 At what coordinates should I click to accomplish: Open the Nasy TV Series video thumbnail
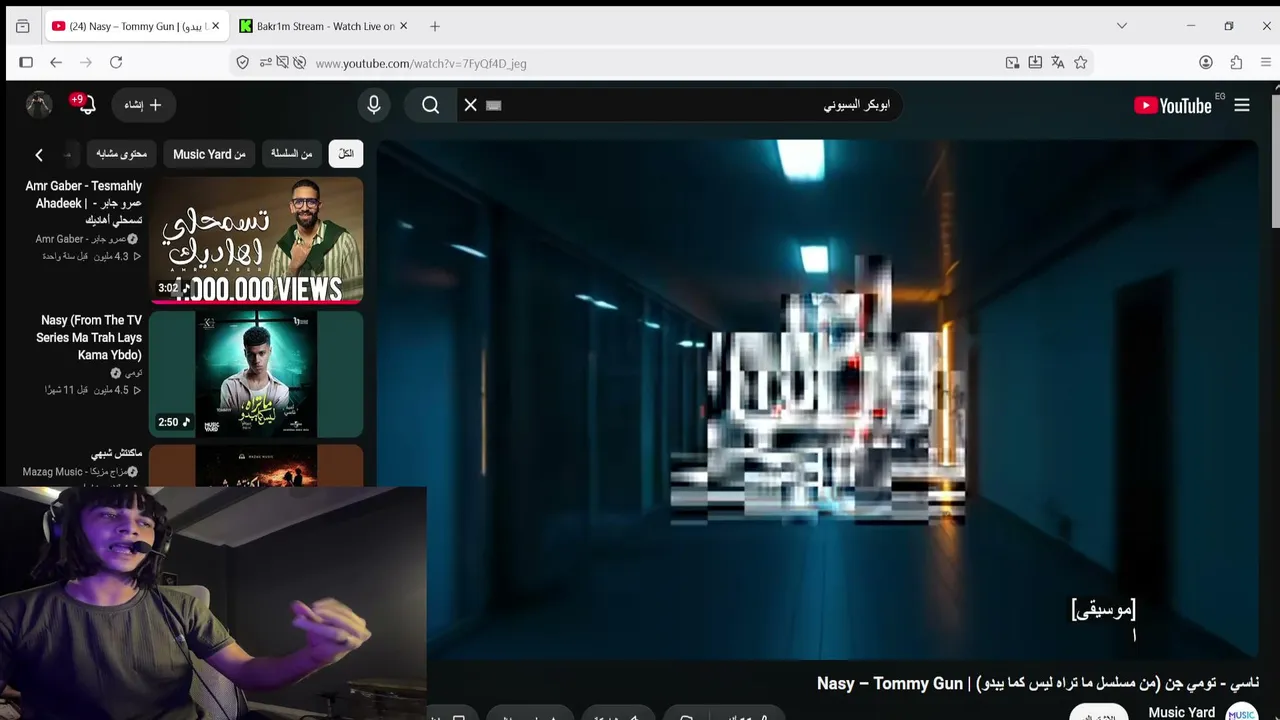click(256, 374)
